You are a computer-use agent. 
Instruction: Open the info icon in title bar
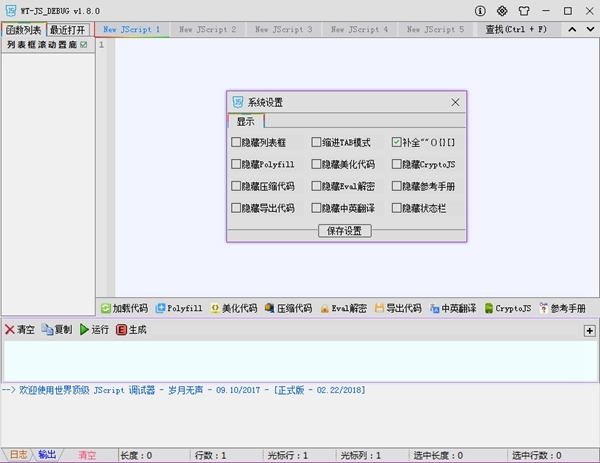tap(480, 11)
